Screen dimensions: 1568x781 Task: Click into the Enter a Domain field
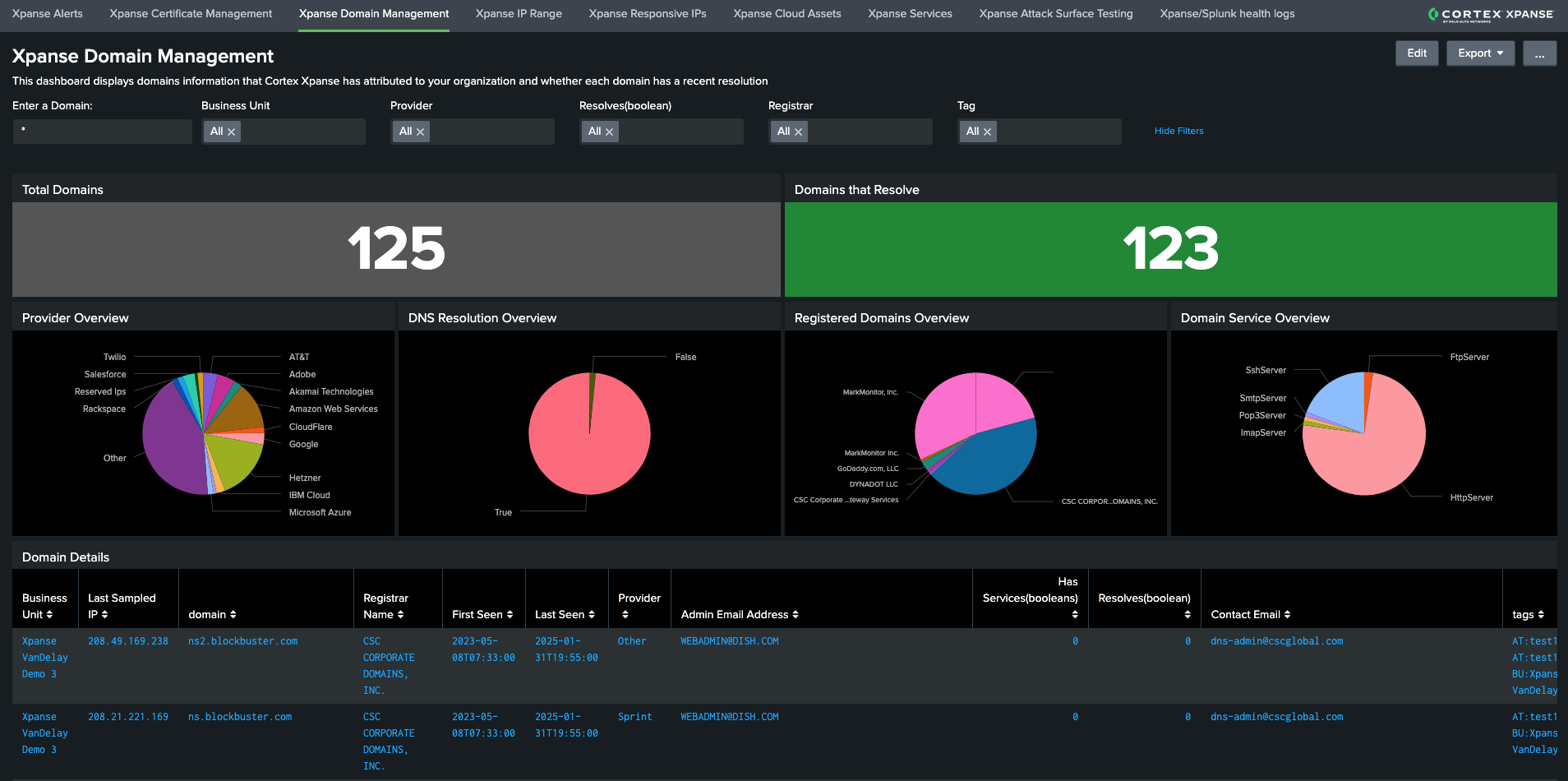coord(103,132)
